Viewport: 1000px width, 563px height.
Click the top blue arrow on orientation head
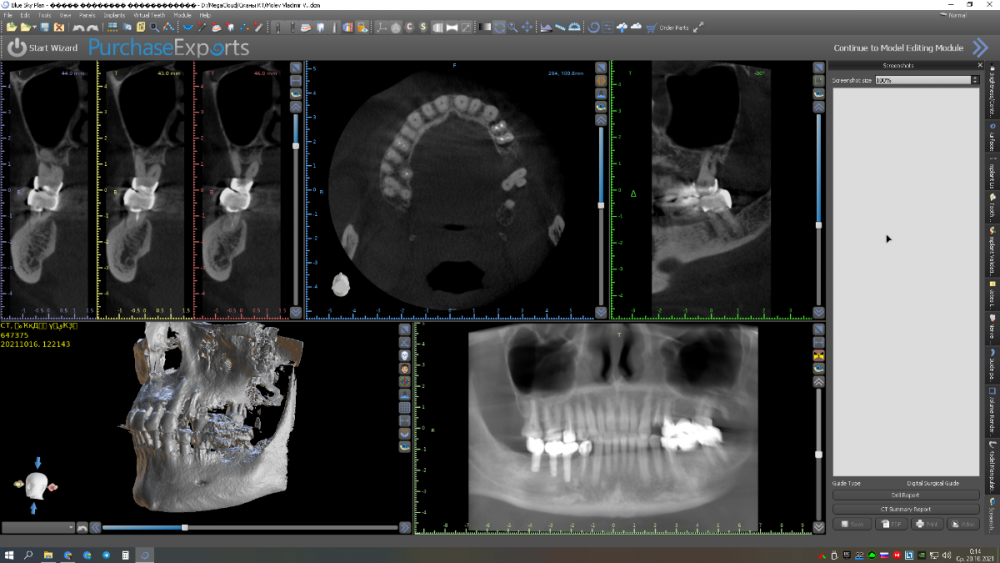tap(38, 463)
